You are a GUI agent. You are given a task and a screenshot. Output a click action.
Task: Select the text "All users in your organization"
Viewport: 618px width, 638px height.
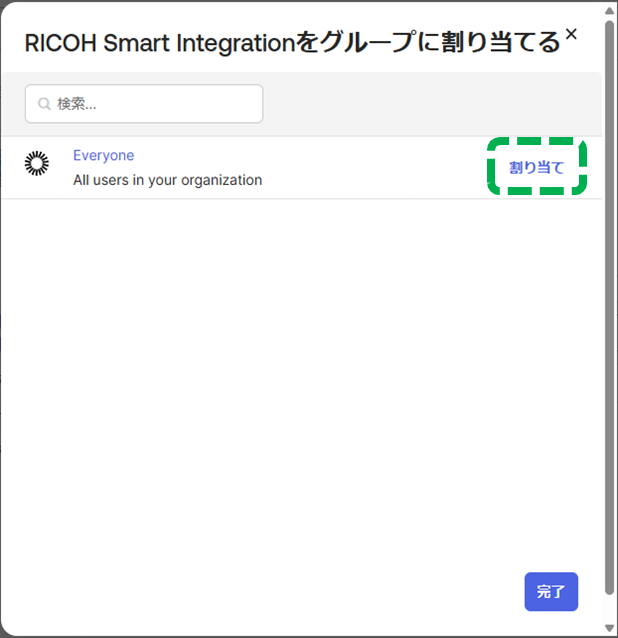coord(168,180)
